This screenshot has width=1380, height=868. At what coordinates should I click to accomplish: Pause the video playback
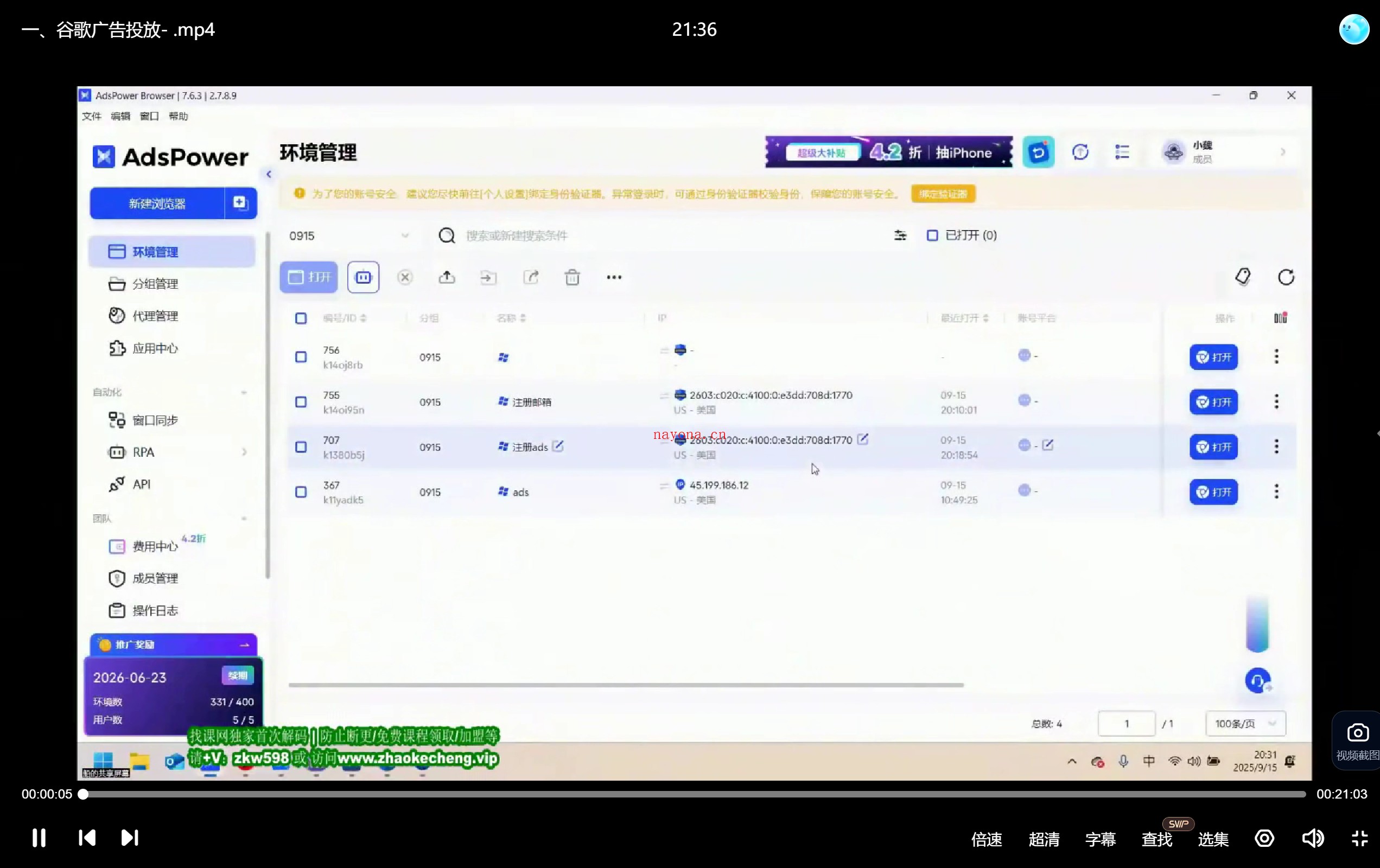pos(39,838)
